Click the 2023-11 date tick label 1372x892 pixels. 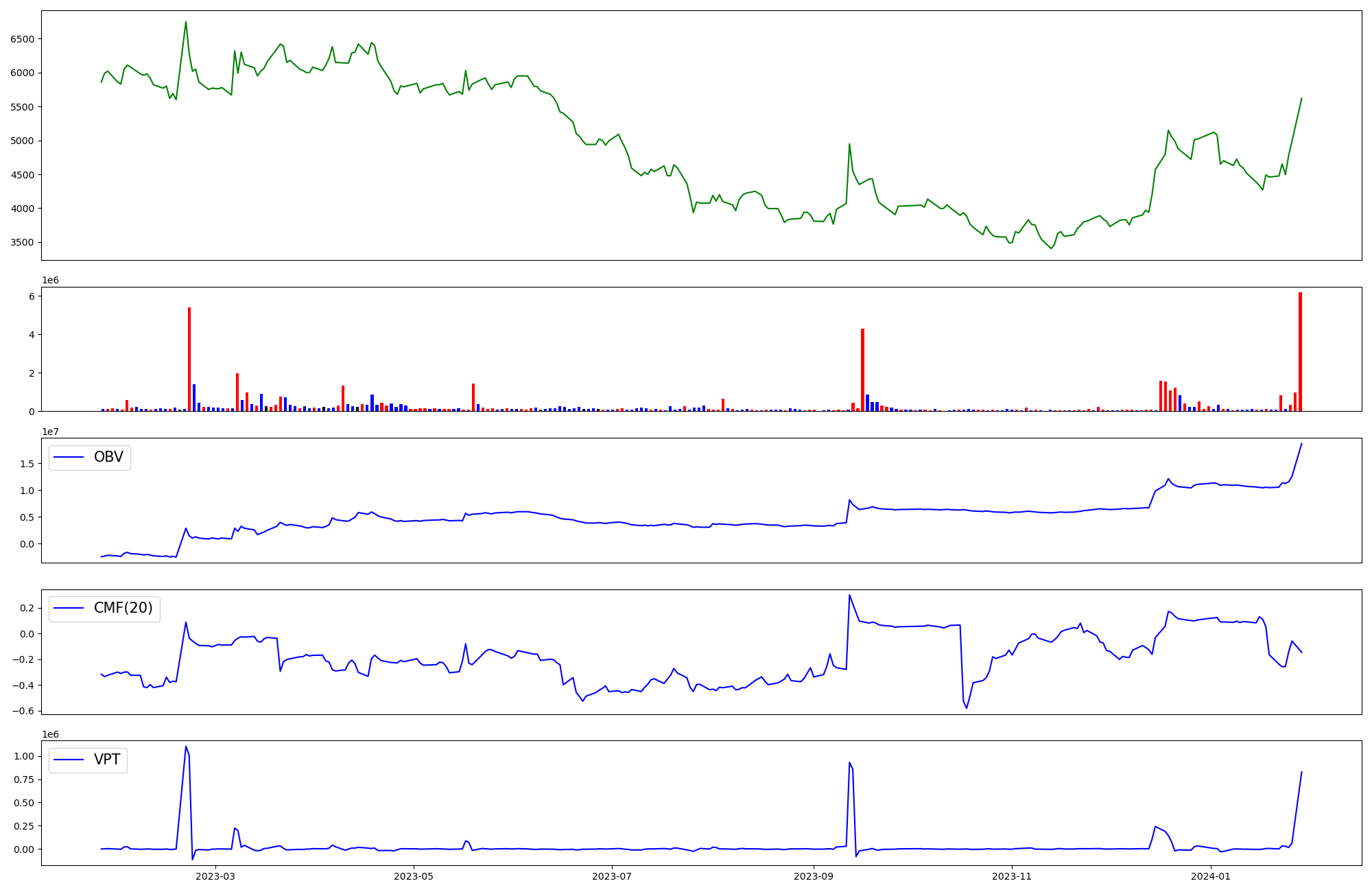point(1012,876)
